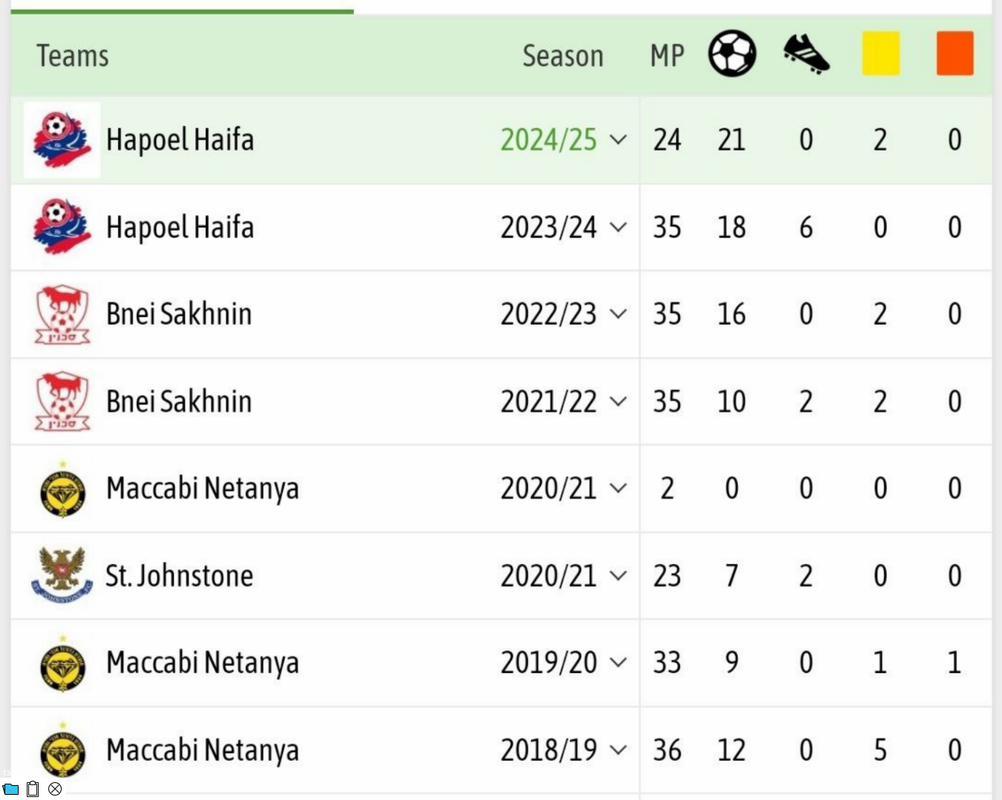This screenshot has height=800, width=1002.
Task: Click the assists boot column icon
Action: tap(806, 54)
